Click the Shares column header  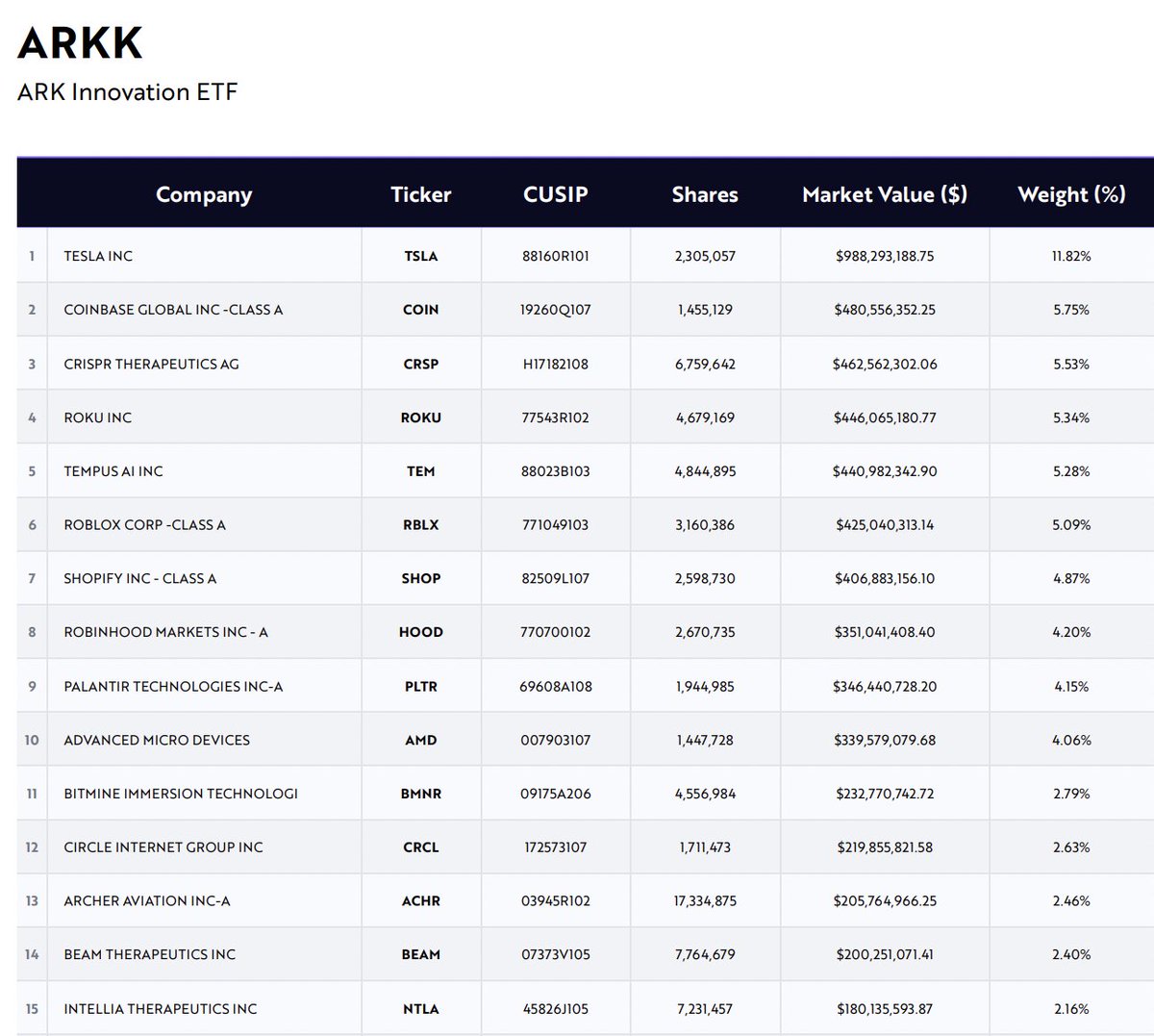pos(705,194)
